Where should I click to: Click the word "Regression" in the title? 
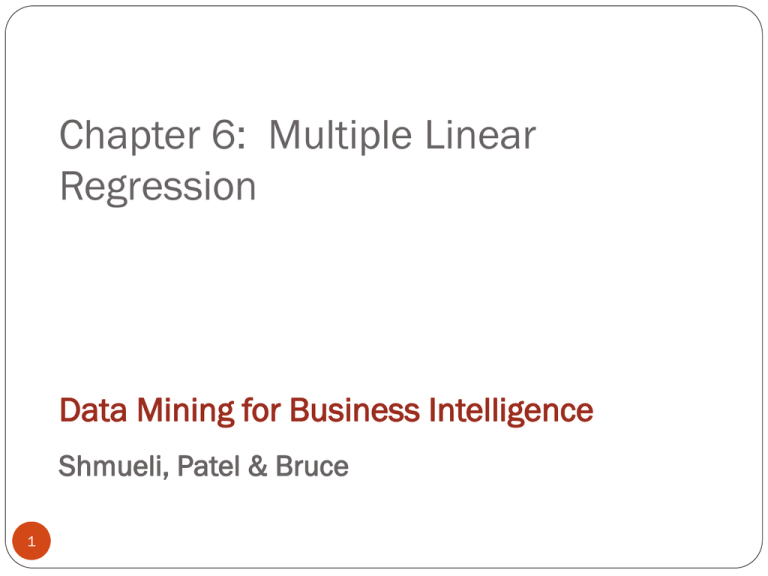(x=156, y=187)
